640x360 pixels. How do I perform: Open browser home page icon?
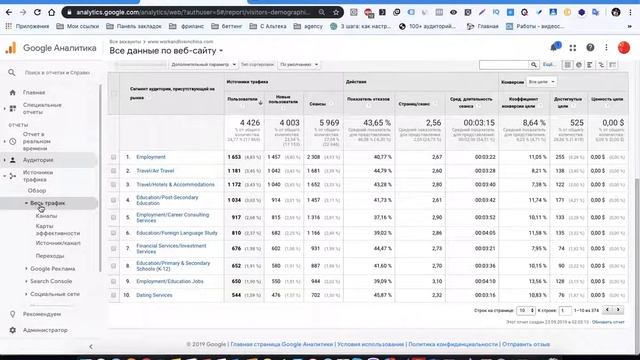tap(51, 12)
